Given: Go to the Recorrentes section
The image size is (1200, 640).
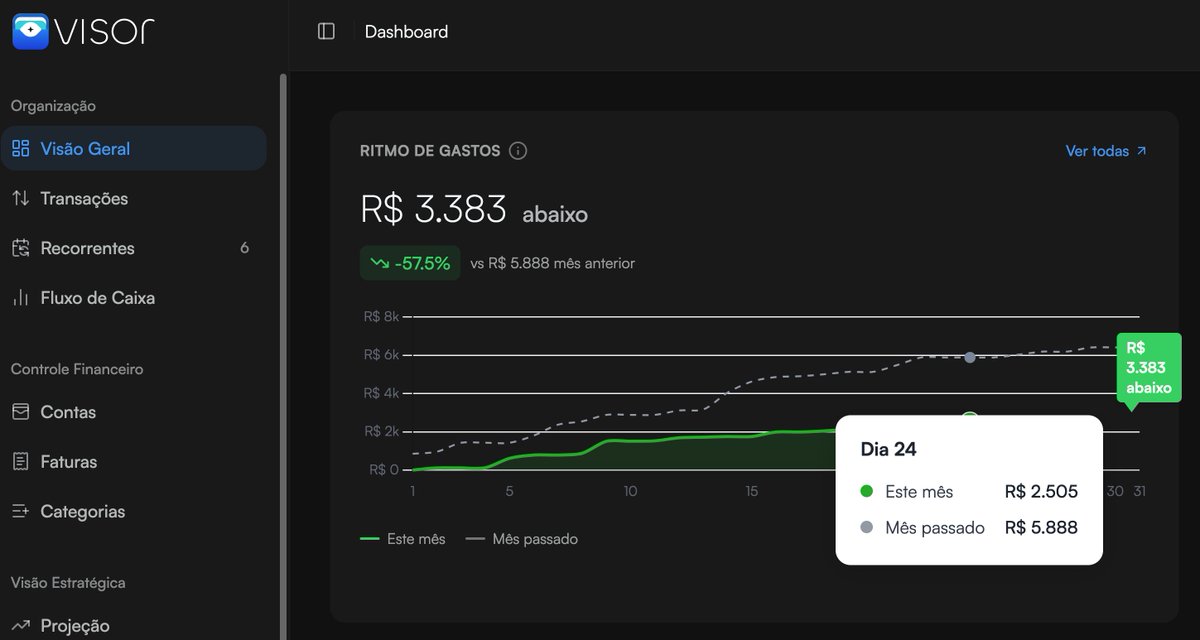Looking at the screenshot, I should click(x=134, y=248).
